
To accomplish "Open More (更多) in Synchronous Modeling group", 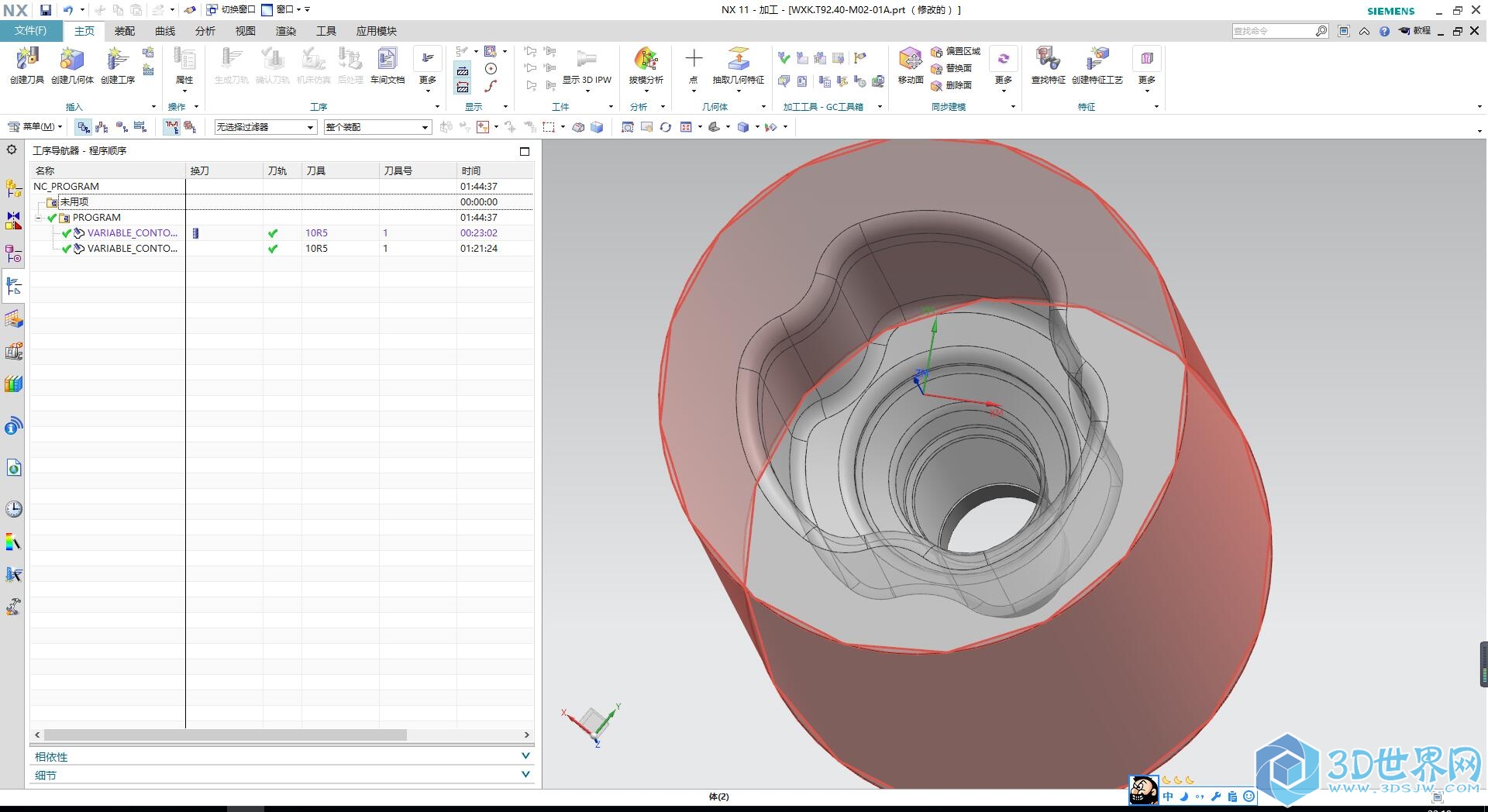I will [1003, 68].
